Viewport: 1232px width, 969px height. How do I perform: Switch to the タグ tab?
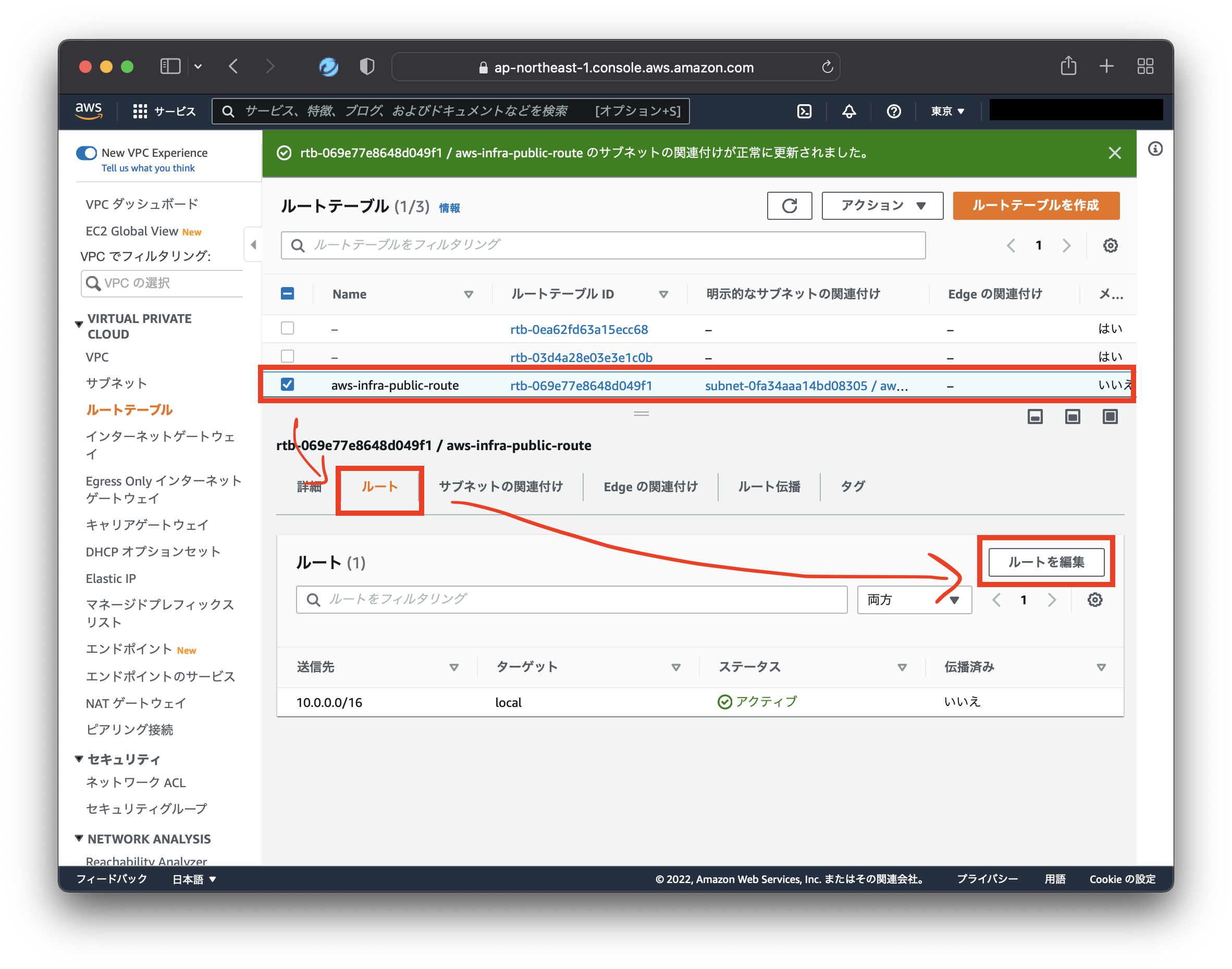[x=853, y=486]
